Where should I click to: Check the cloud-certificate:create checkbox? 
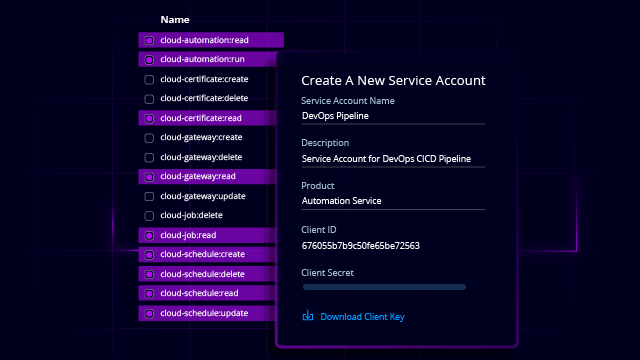click(149, 80)
